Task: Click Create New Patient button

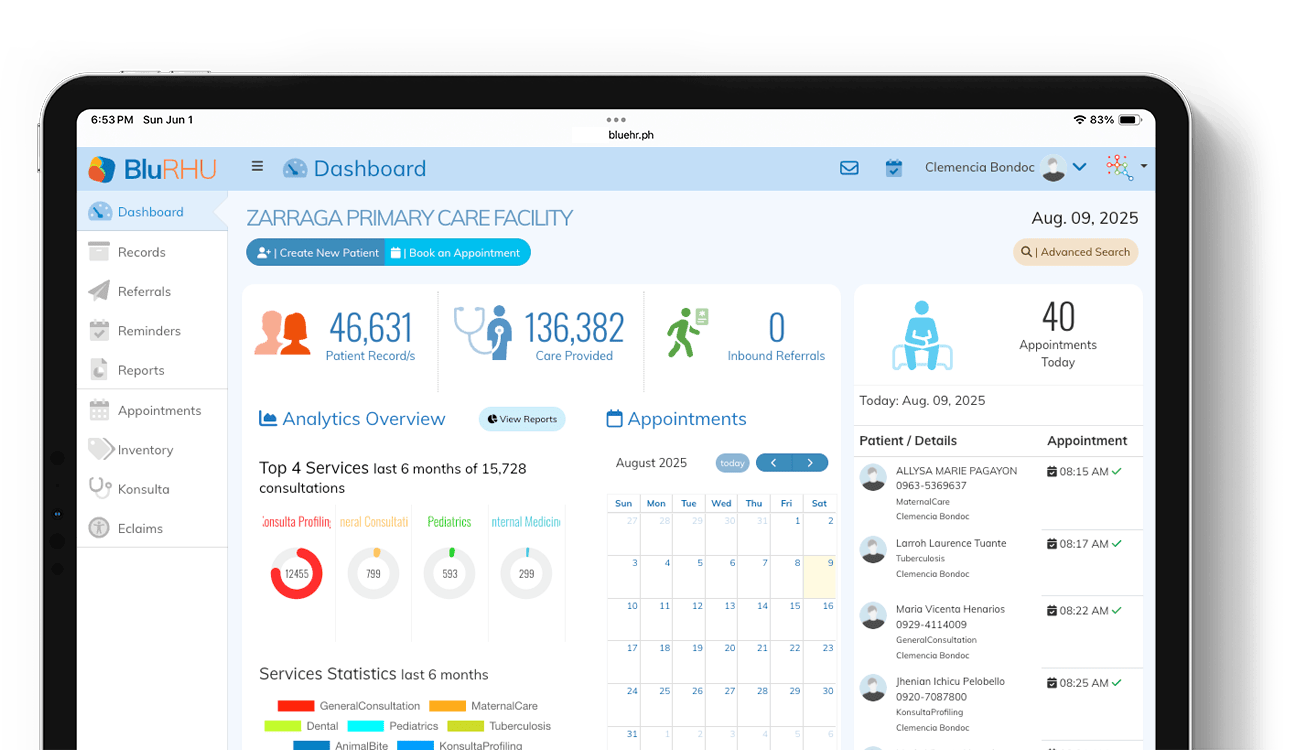Action: tap(317, 253)
